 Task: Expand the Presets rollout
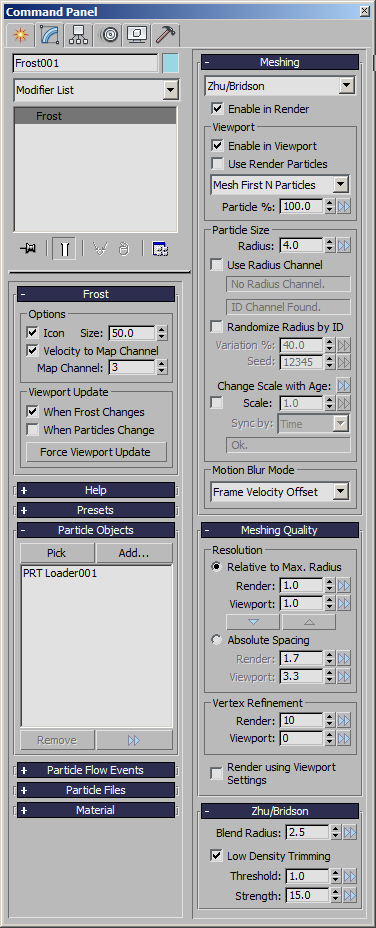tap(96, 510)
